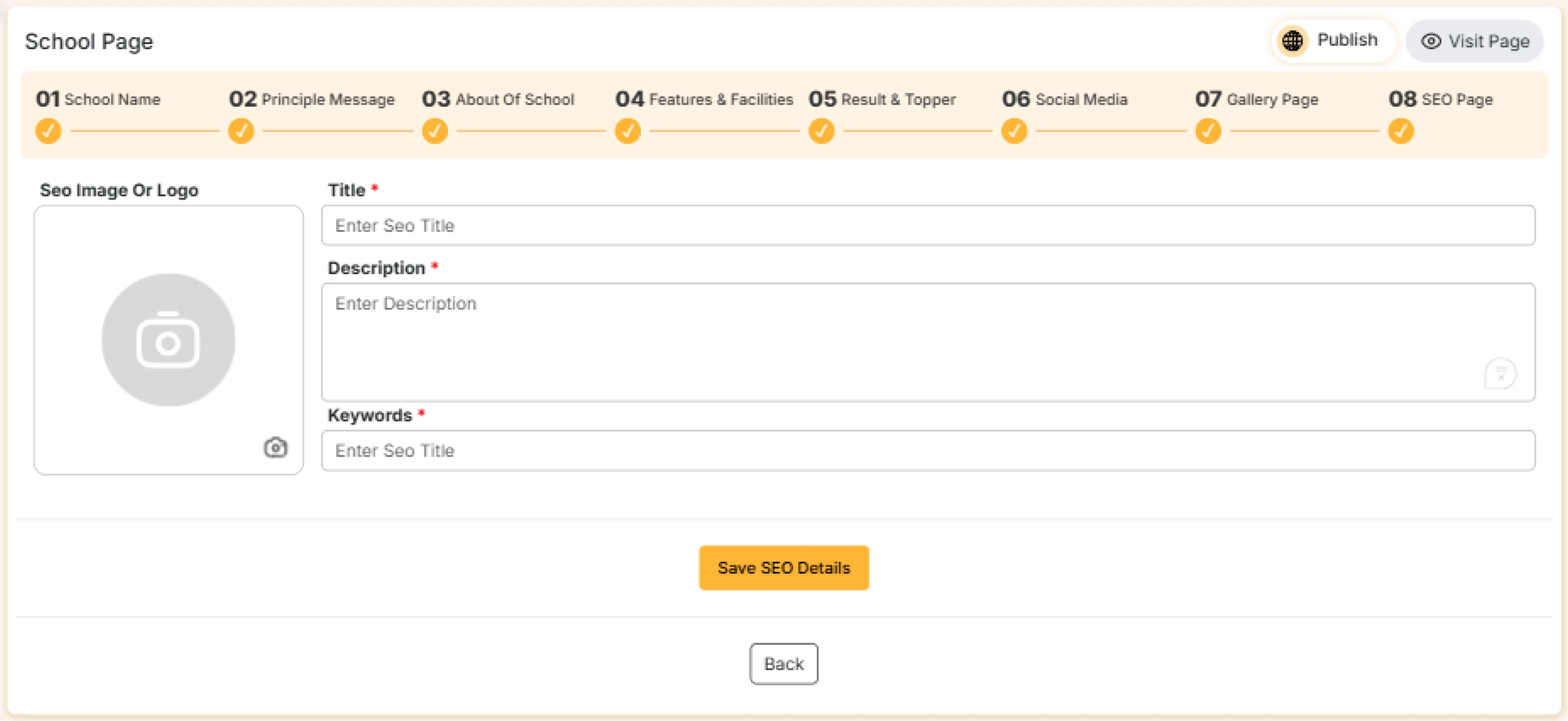Click the checkmark under 04 Features & Facilities
1568x721 pixels.
pos(628,131)
